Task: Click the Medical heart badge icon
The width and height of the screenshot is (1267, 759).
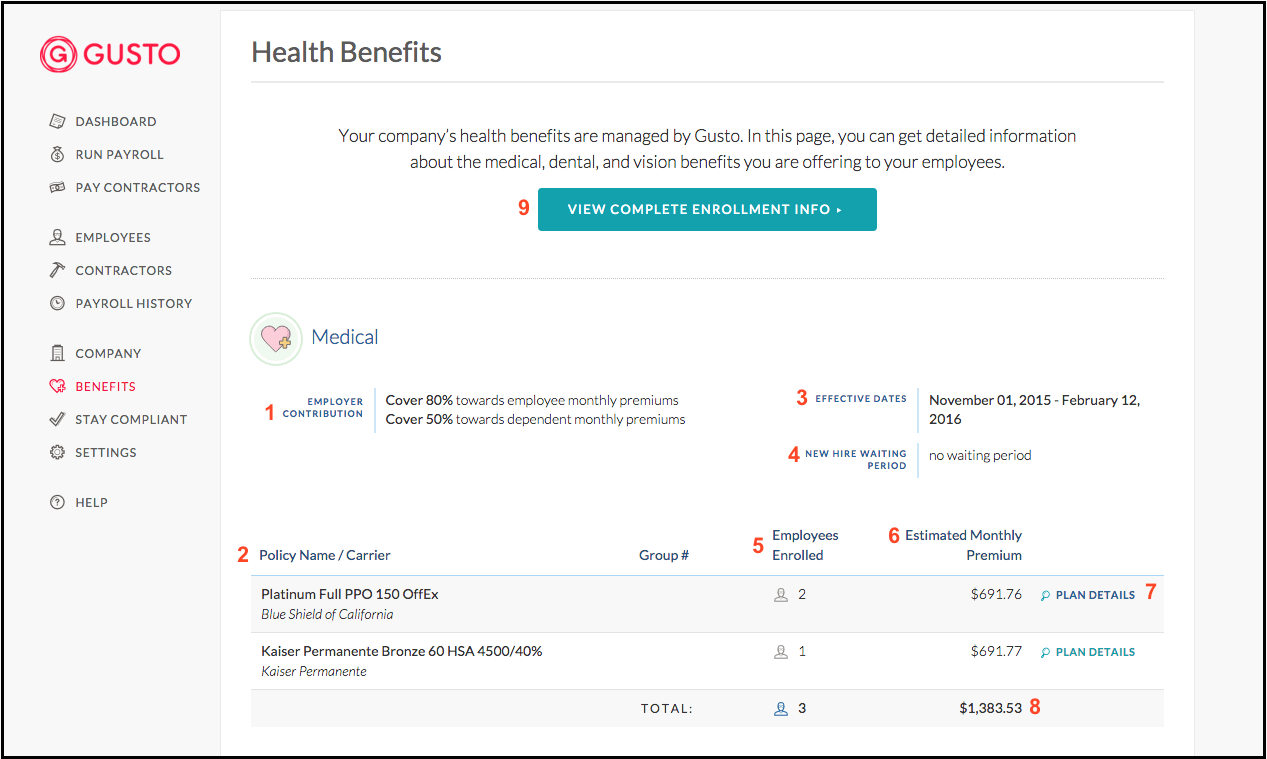Action: coord(275,338)
